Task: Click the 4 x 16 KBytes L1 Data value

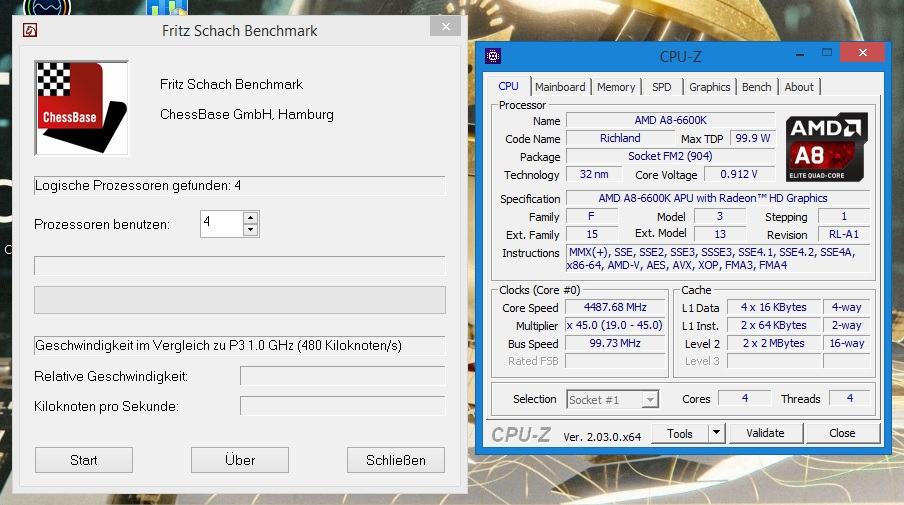Action: coord(774,307)
